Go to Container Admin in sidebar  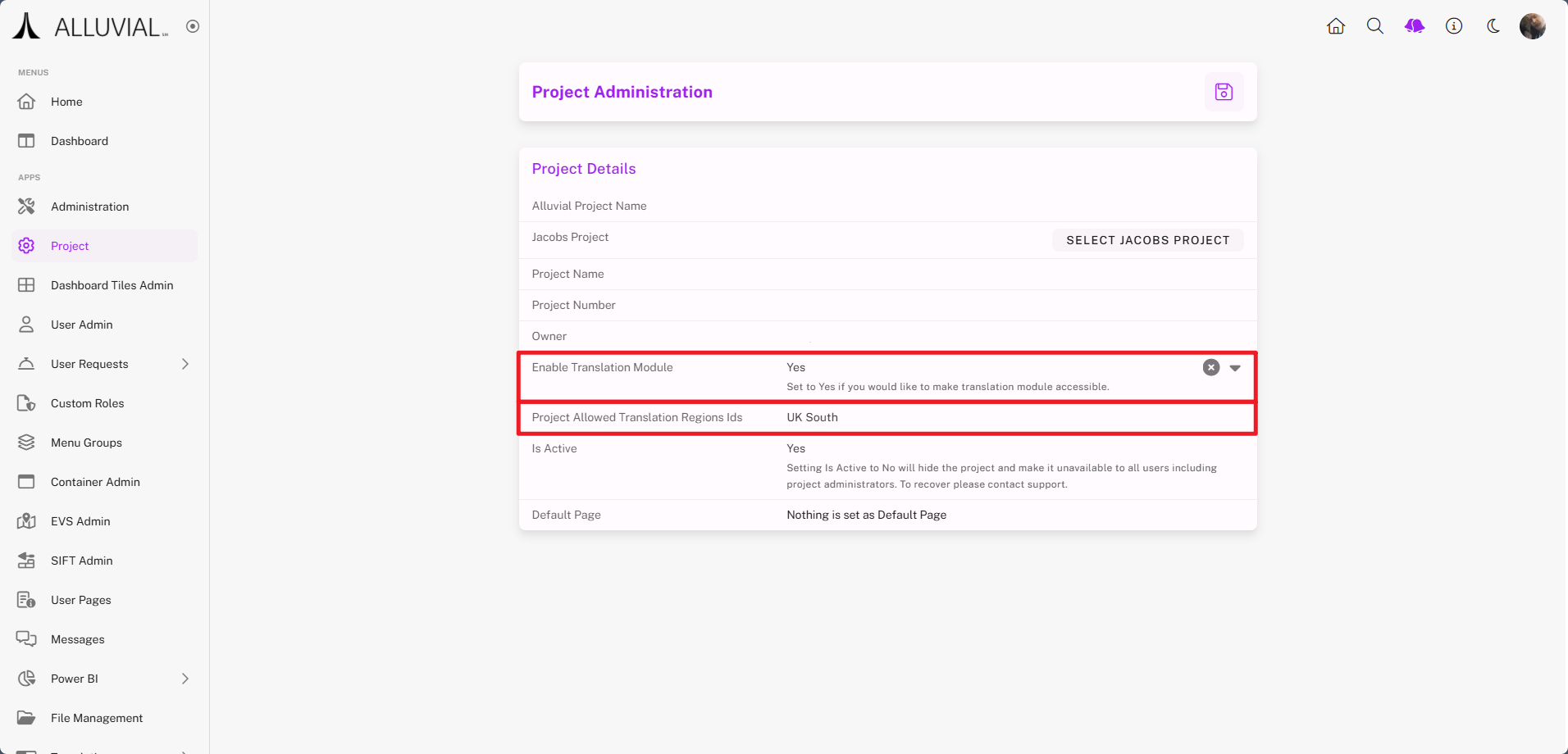pyautogui.click(x=95, y=482)
